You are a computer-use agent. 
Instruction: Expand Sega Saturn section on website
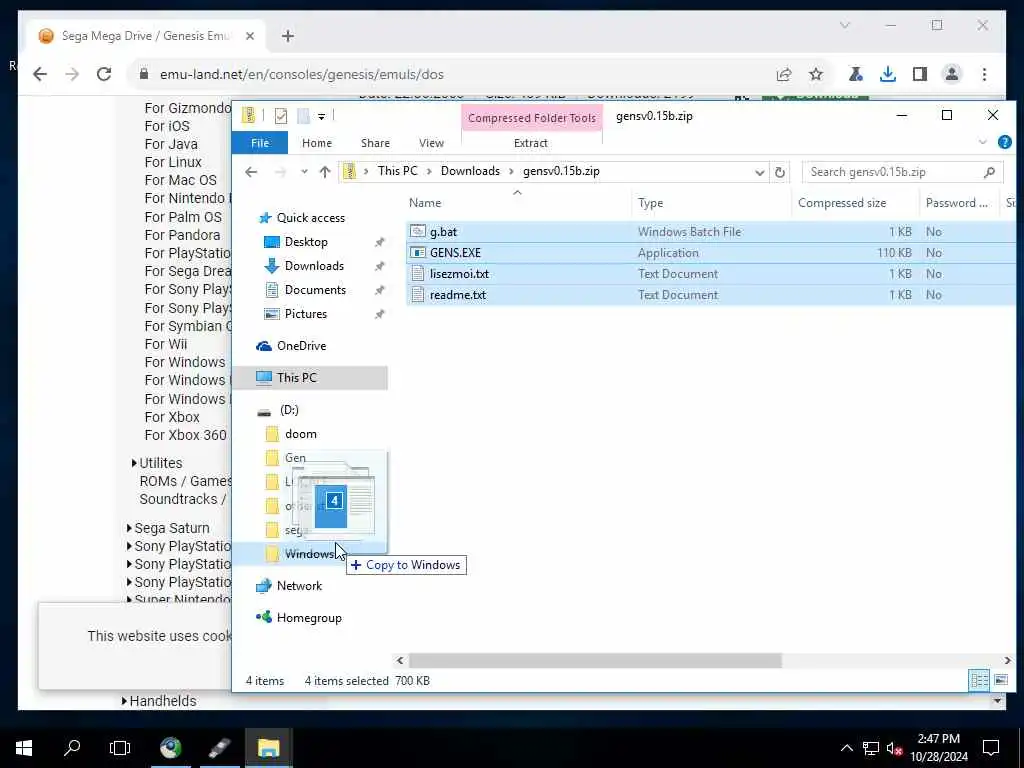[x=129, y=528]
